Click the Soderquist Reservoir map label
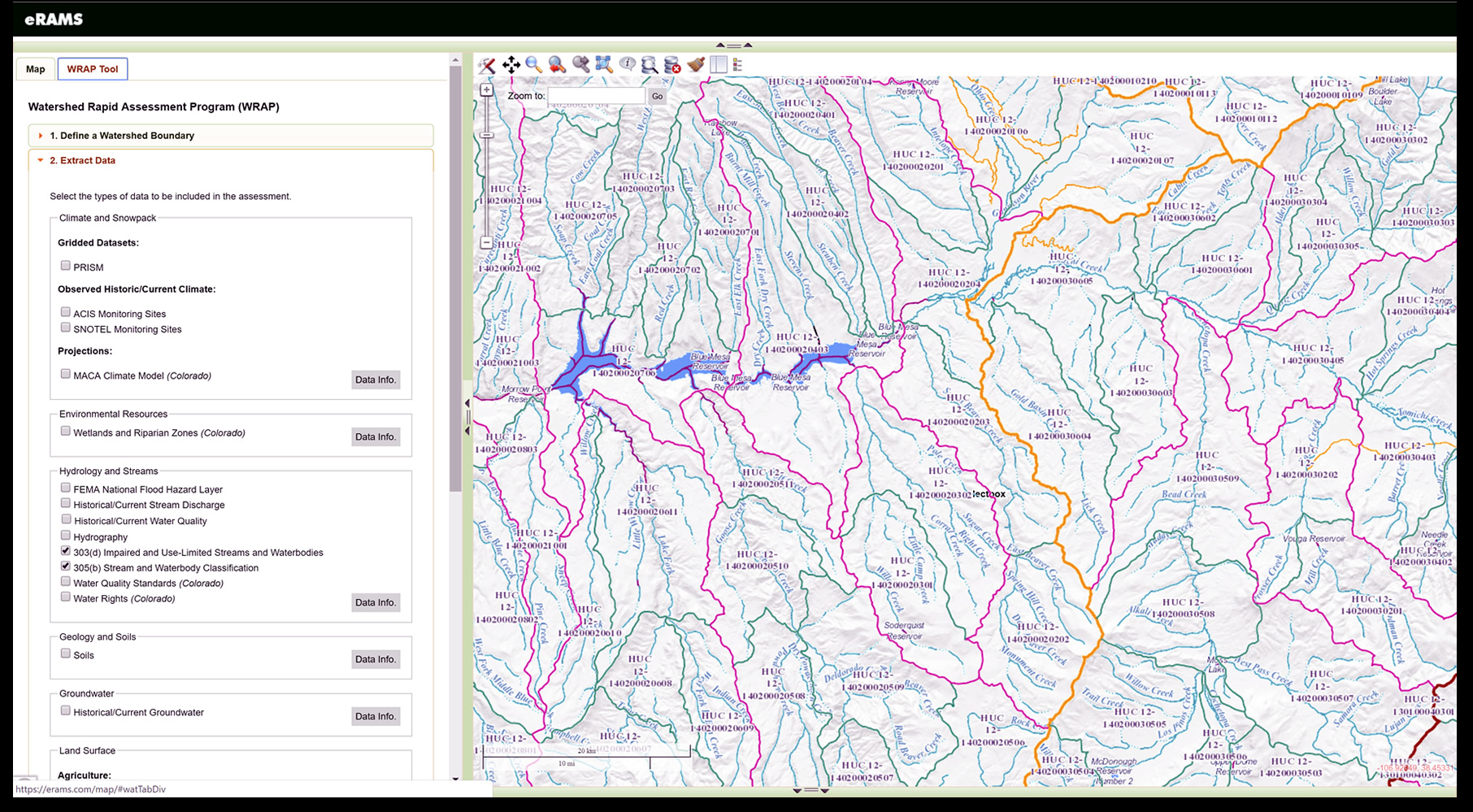The image size is (1473, 812). click(x=904, y=631)
